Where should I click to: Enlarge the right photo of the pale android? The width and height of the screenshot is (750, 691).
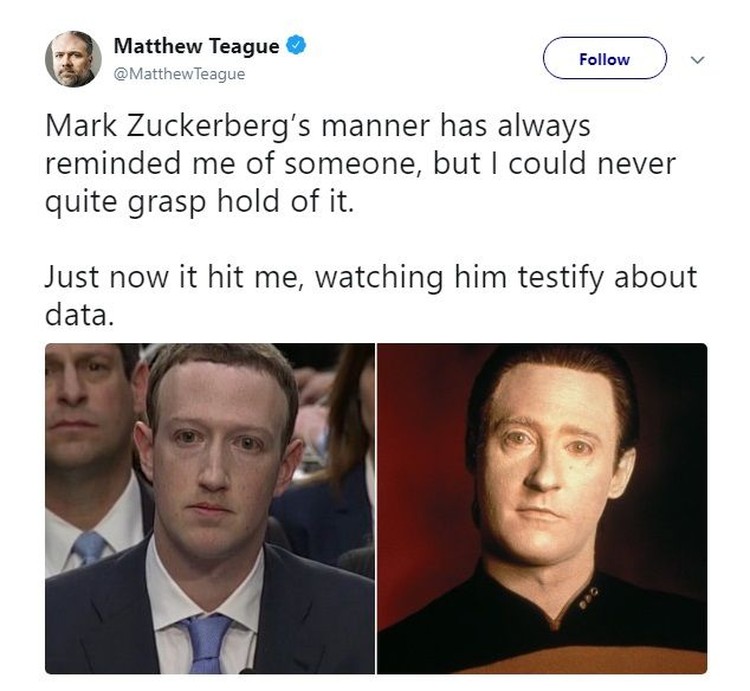542,508
